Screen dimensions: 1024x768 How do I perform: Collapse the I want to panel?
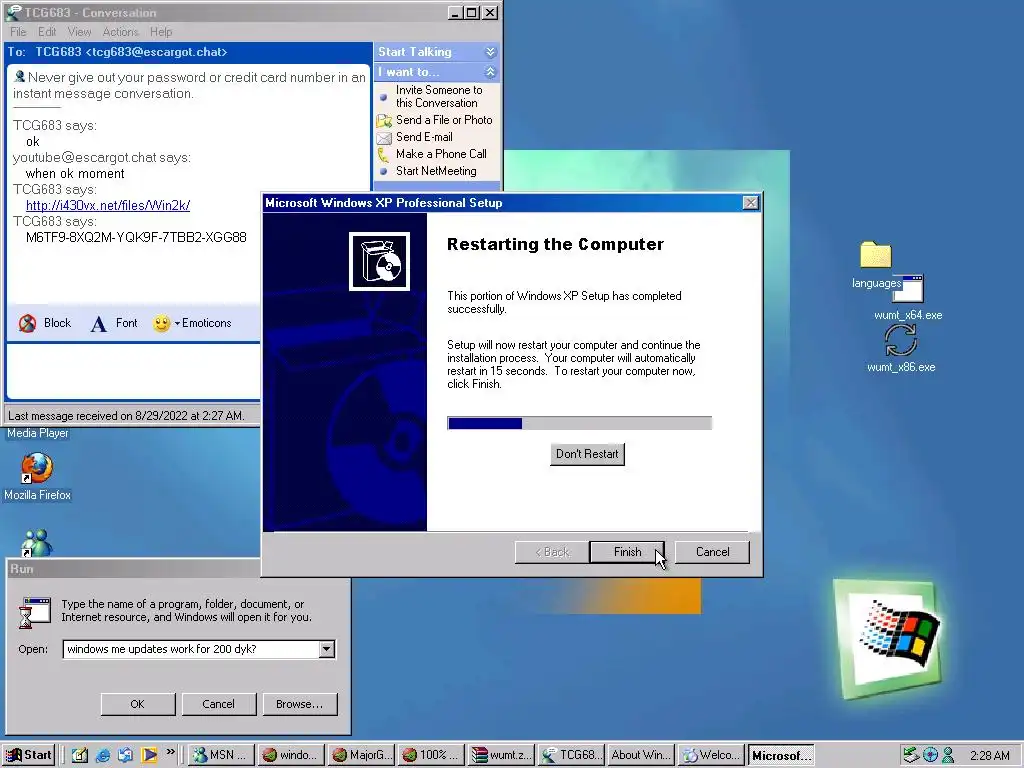click(x=490, y=72)
